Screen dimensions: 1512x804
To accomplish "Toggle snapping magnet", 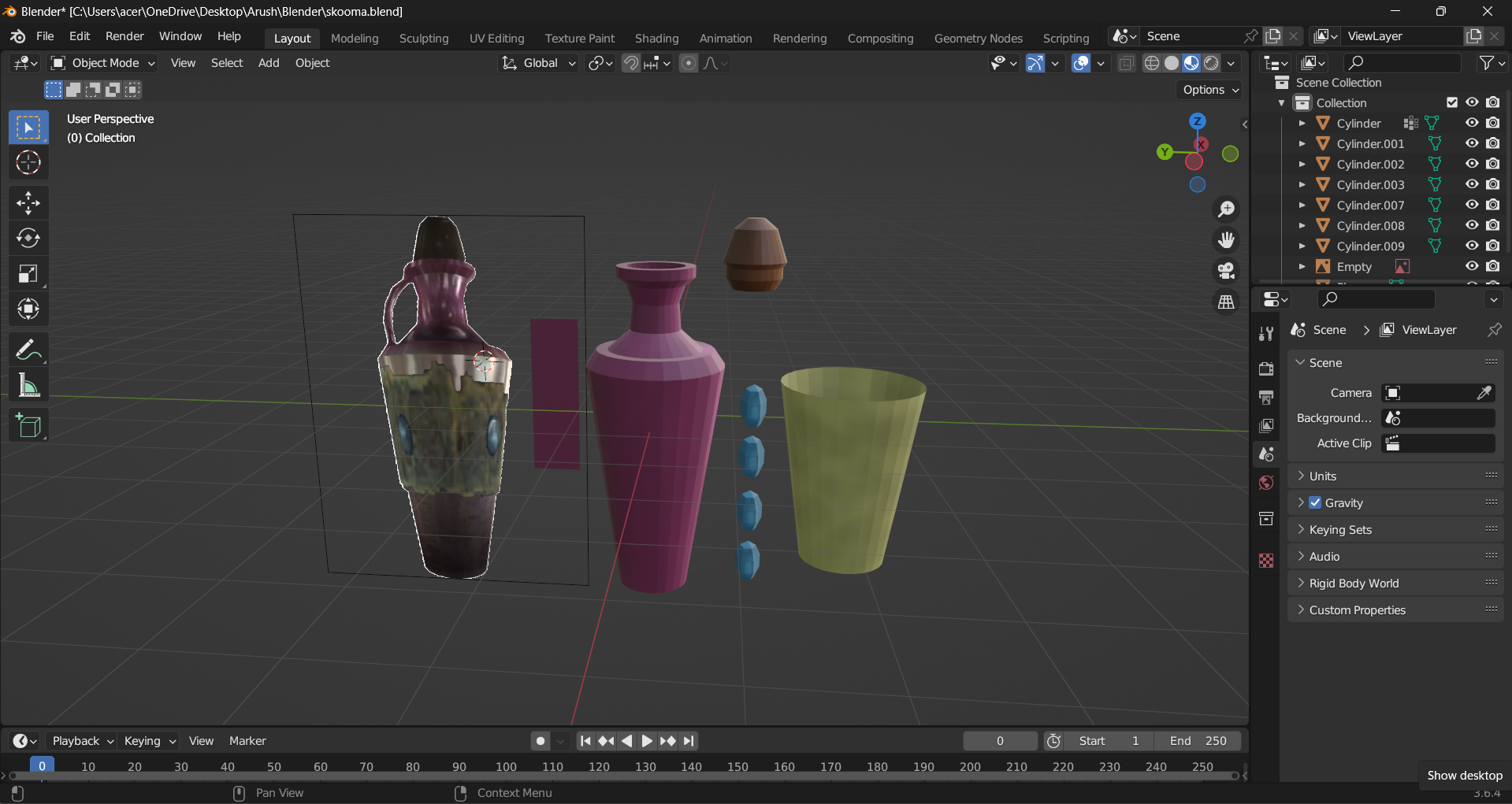I will coord(631,63).
